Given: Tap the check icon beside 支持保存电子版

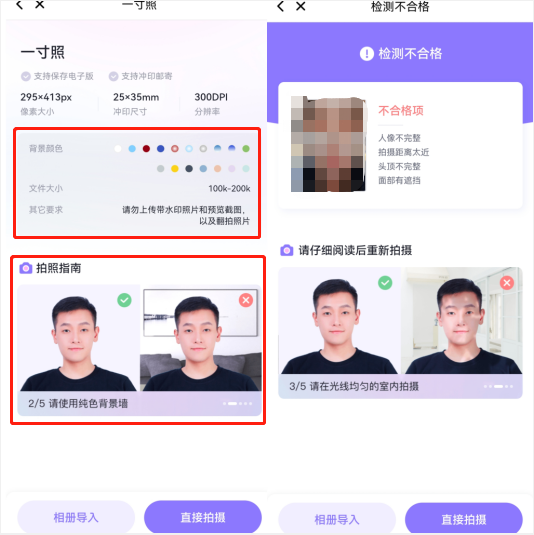Looking at the screenshot, I should point(26,76).
